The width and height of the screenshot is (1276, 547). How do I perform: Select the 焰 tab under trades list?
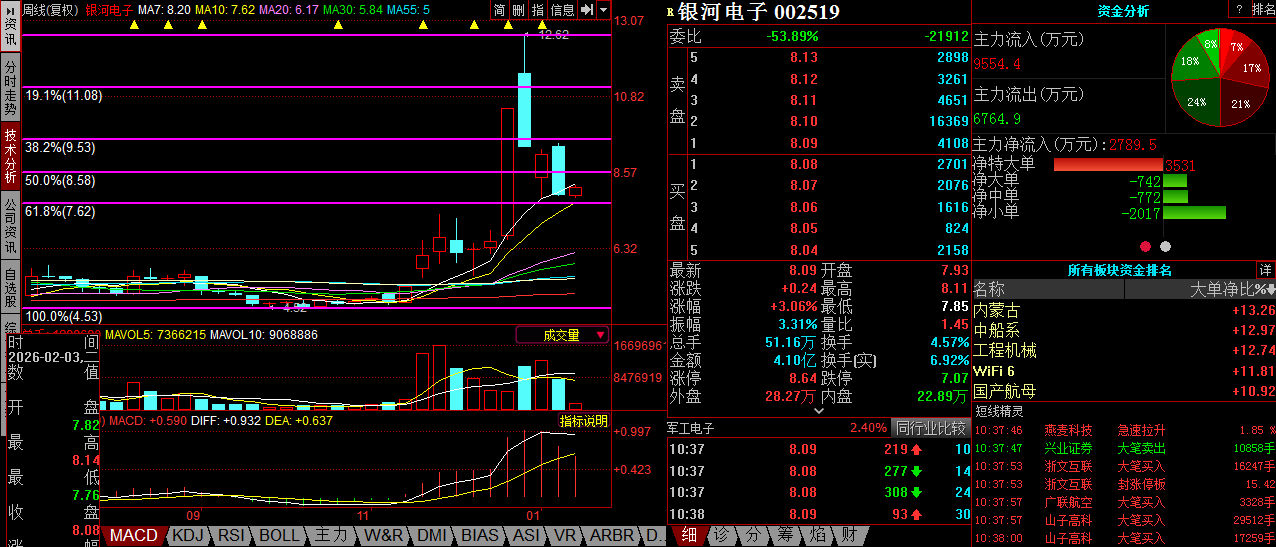click(816, 535)
